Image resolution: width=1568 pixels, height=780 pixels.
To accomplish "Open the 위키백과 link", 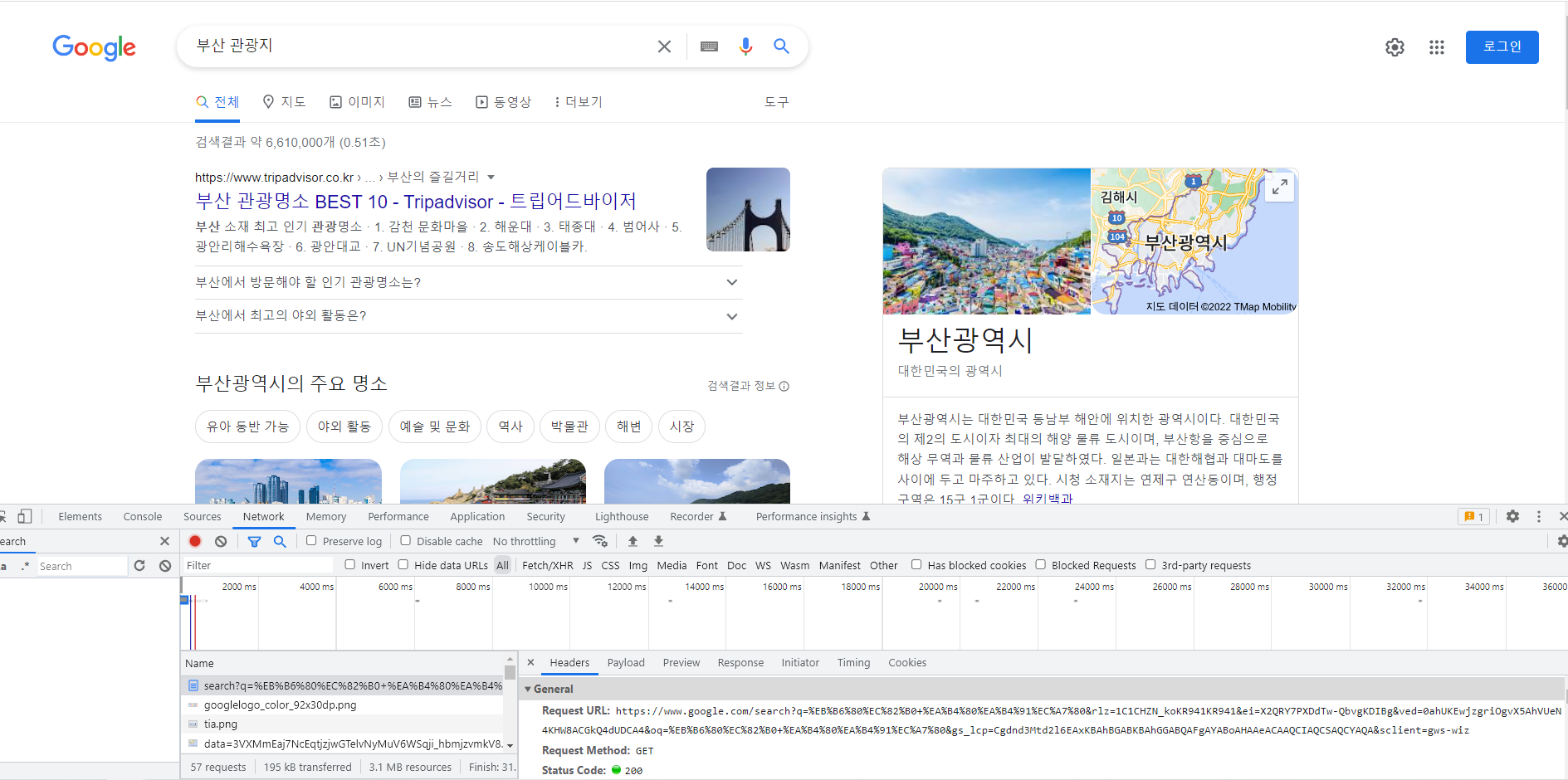I will (1048, 499).
